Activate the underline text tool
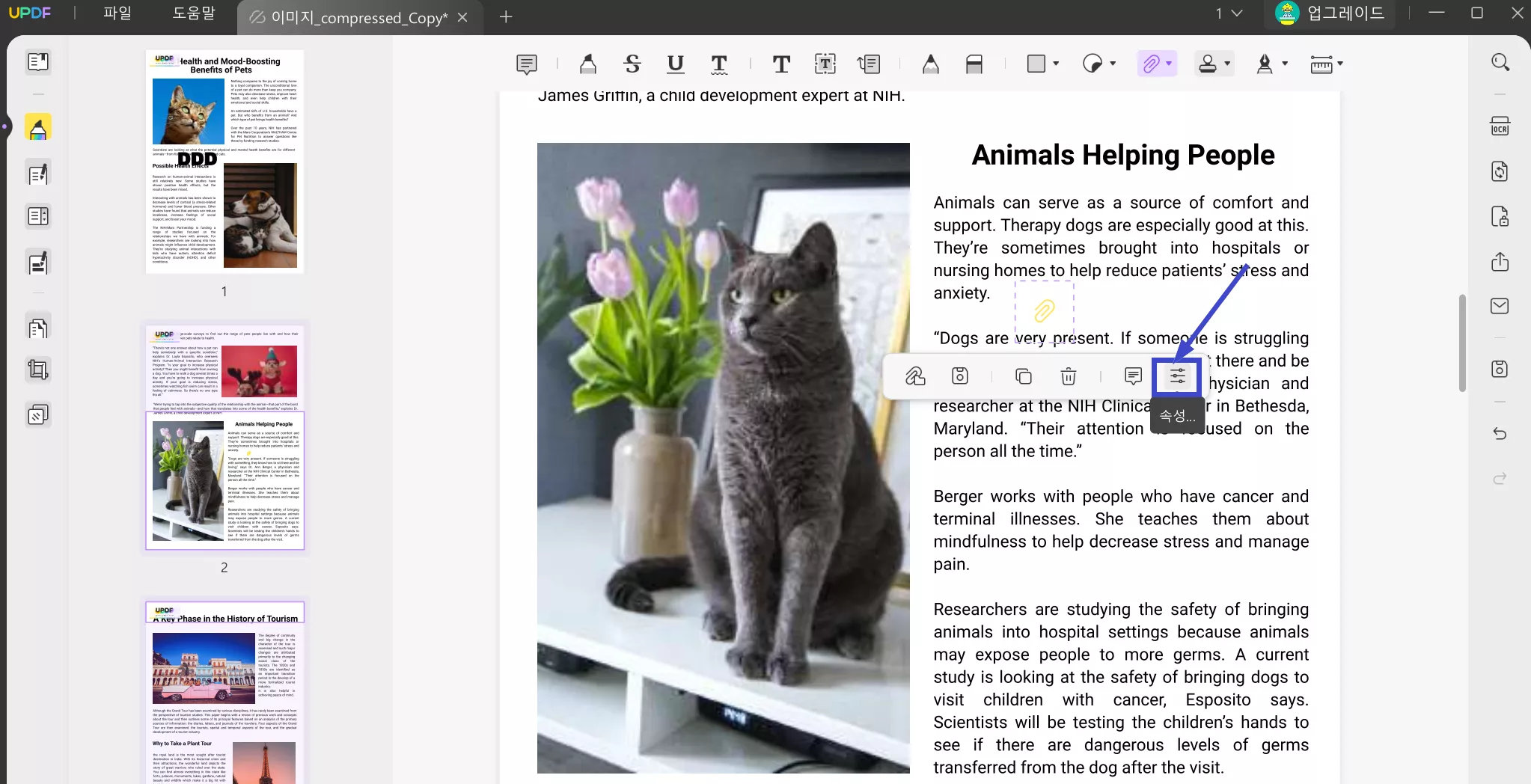Screen dimensions: 1531x784 [675, 64]
